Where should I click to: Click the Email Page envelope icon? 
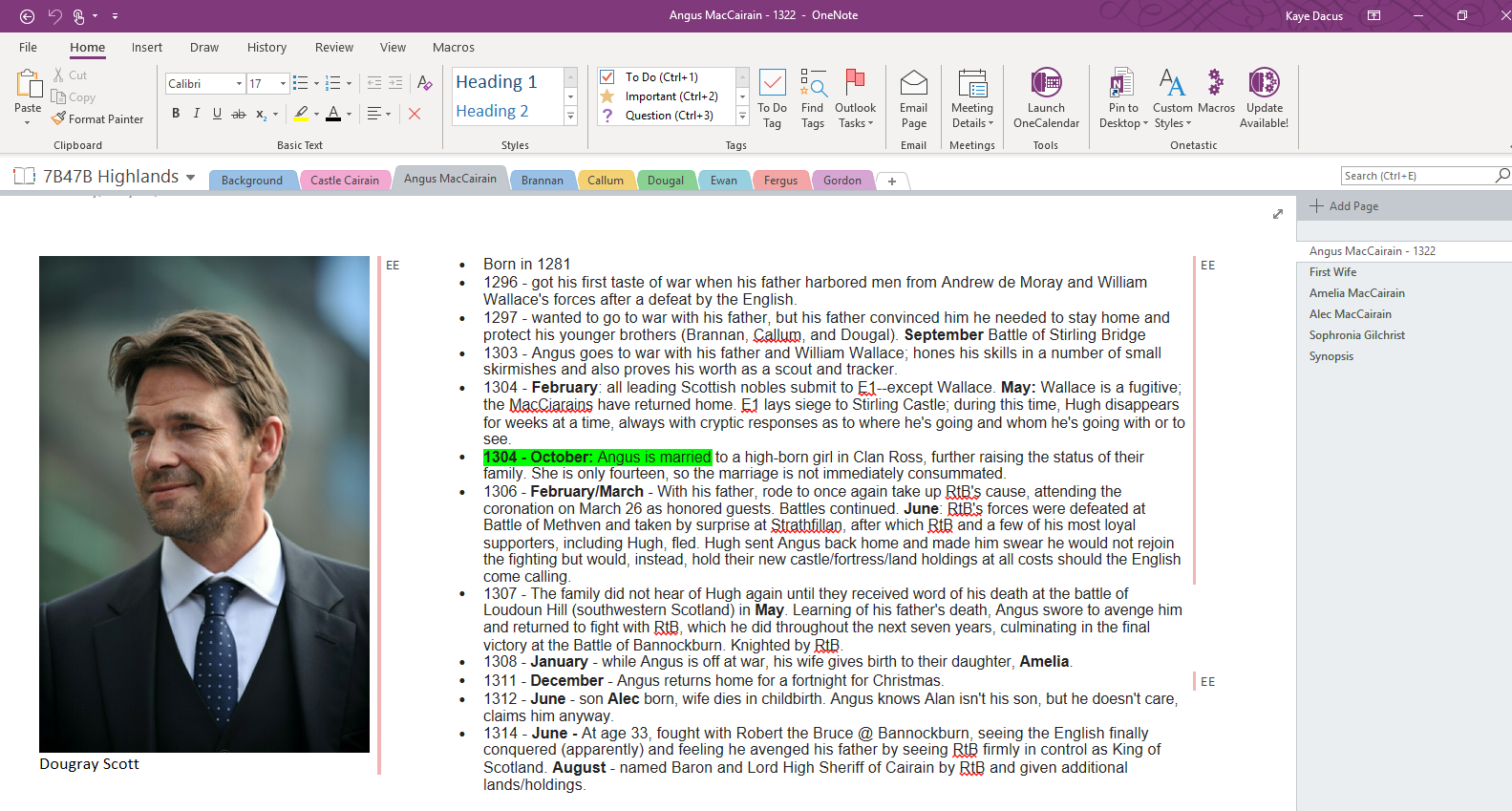click(914, 84)
